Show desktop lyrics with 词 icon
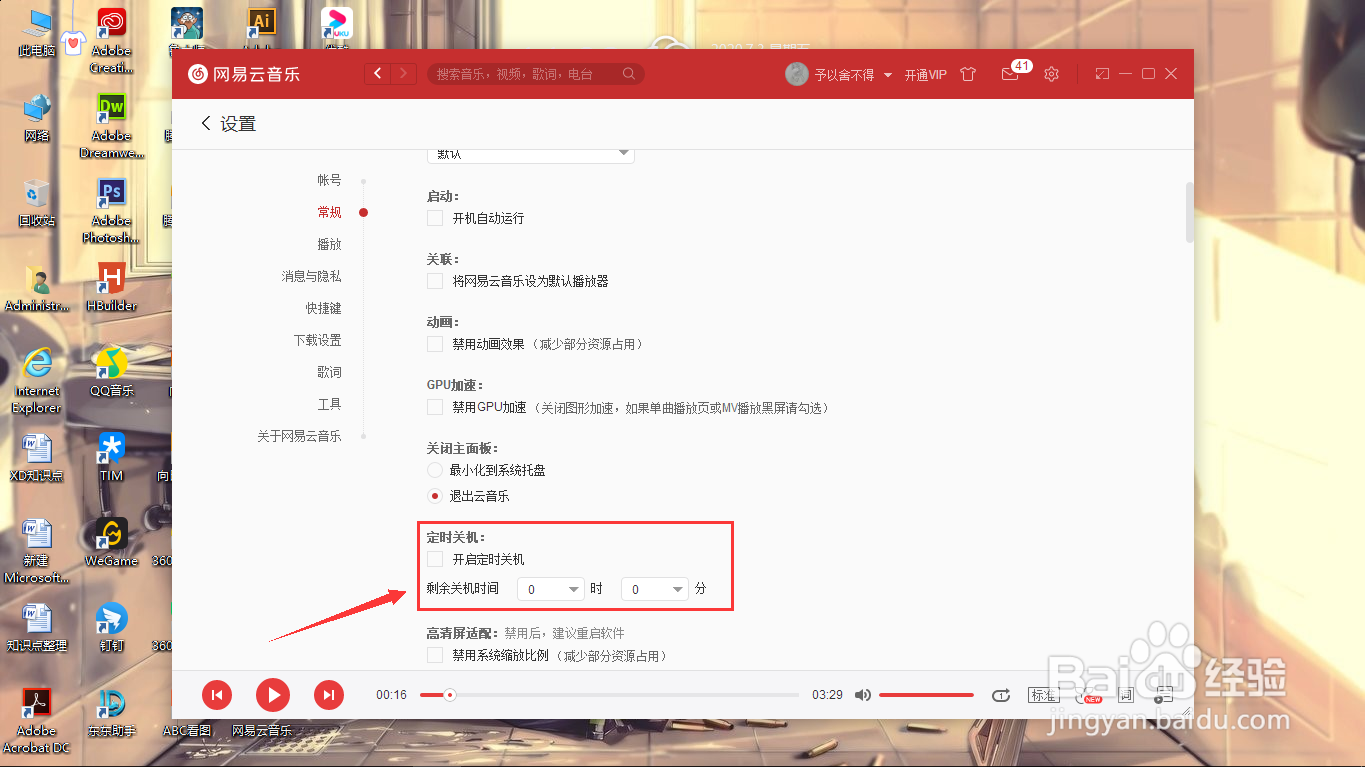The height and width of the screenshot is (767, 1365). click(1126, 695)
